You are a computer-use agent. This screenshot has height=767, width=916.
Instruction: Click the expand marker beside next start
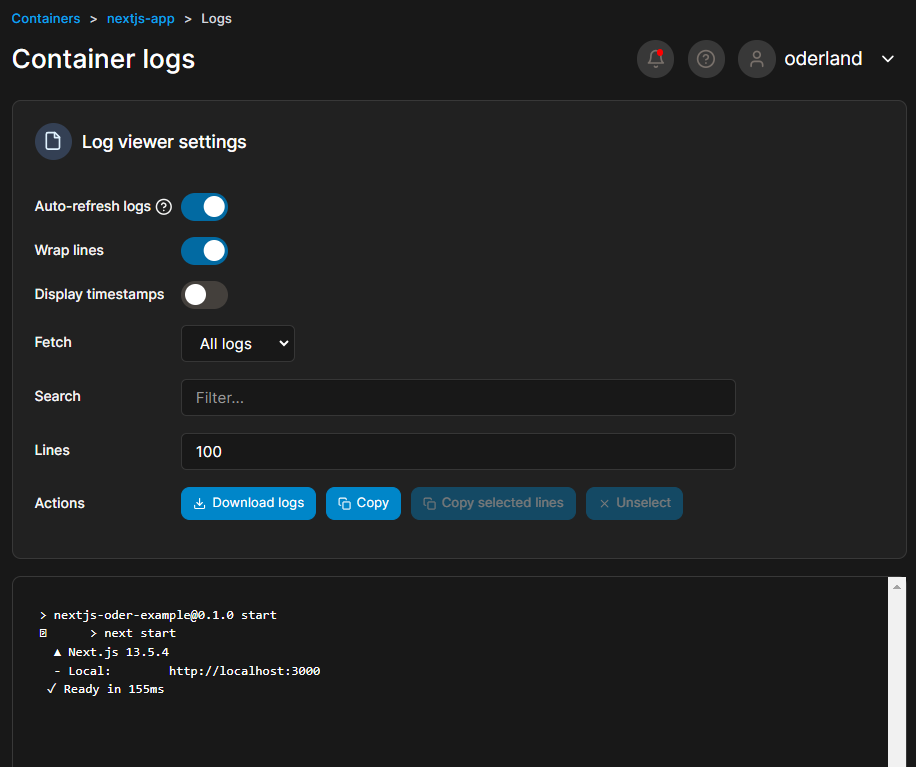pyautogui.click(x=43, y=633)
